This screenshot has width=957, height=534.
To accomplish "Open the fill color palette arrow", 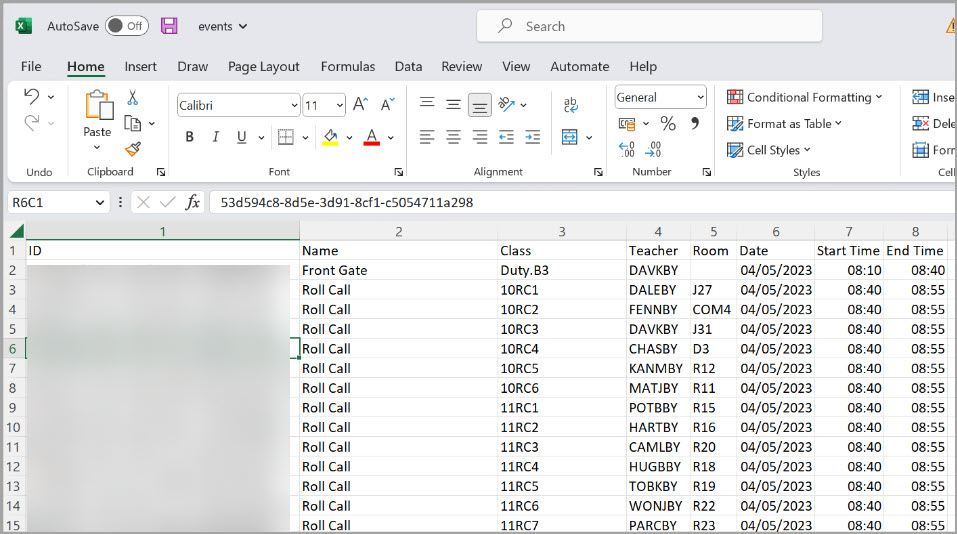I will [x=349, y=138].
